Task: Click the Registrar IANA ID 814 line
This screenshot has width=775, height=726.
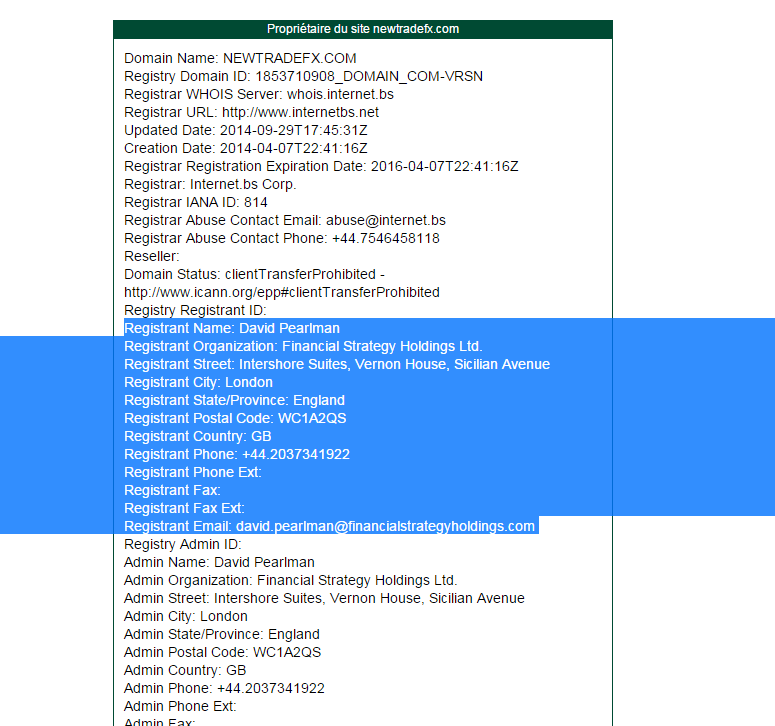Action: coord(196,202)
